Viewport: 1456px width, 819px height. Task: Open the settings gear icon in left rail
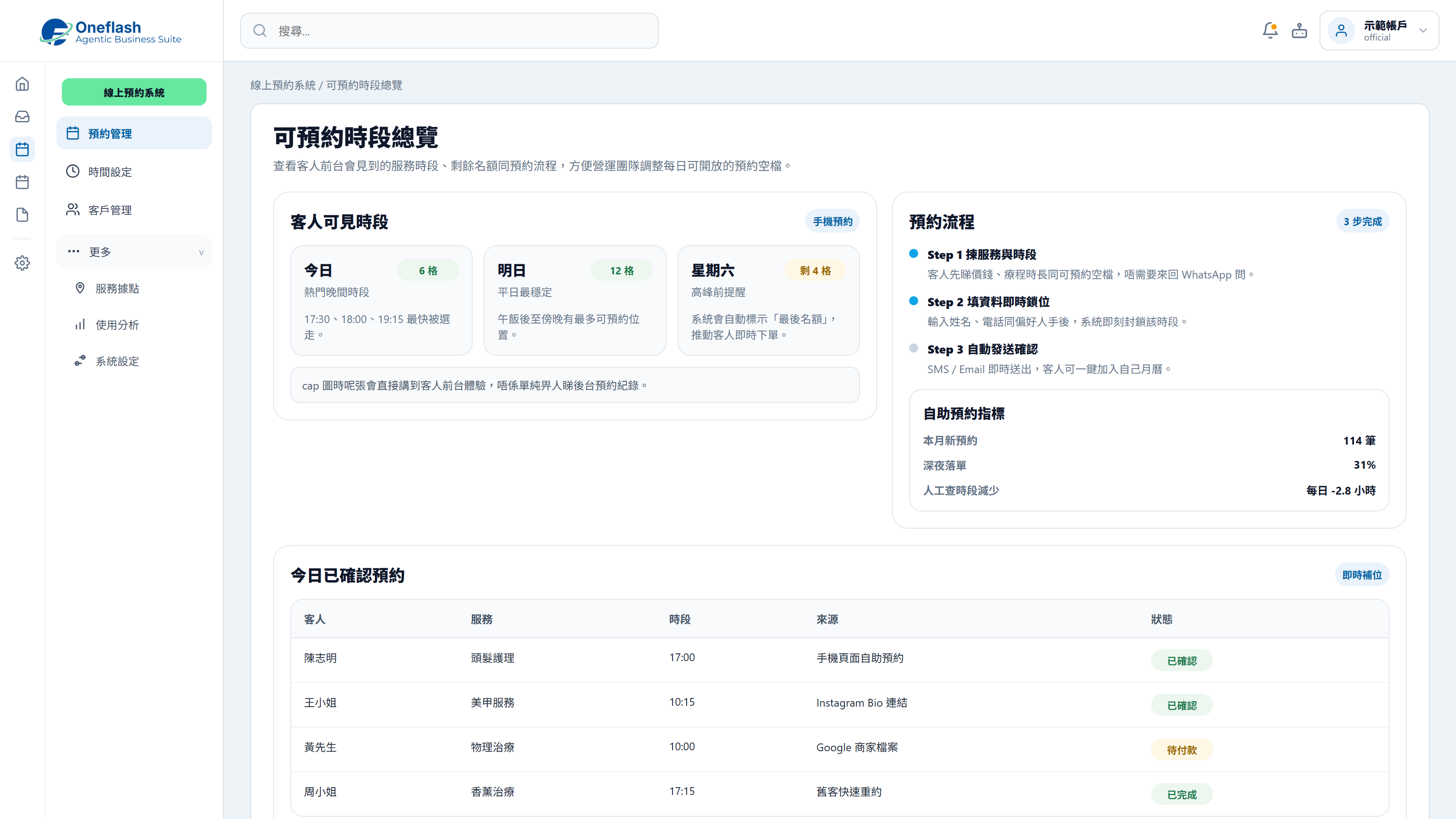(x=22, y=263)
